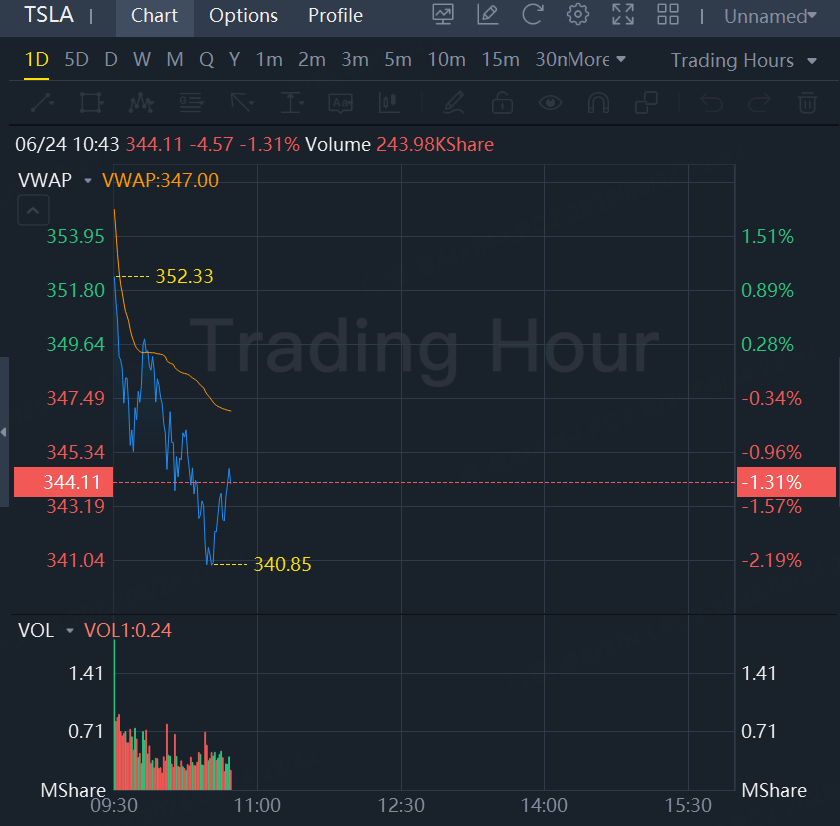Screen dimensions: 840x826
Task: Click the 243.98KShare volume value
Action: (x=435, y=145)
